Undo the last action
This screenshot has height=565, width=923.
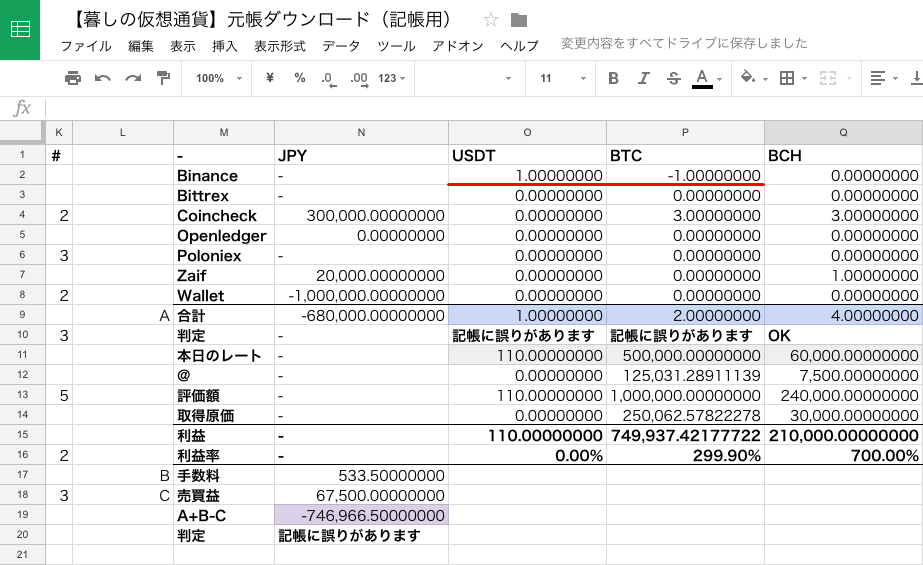(103, 78)
